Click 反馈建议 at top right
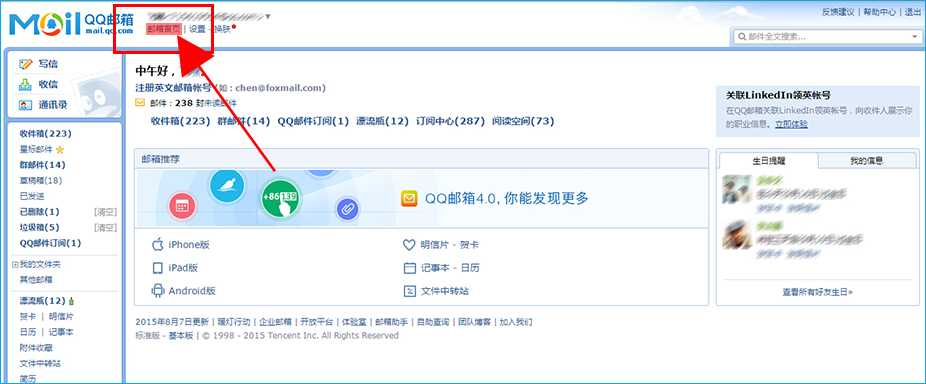The image size is (926, 384). point(838,12)
